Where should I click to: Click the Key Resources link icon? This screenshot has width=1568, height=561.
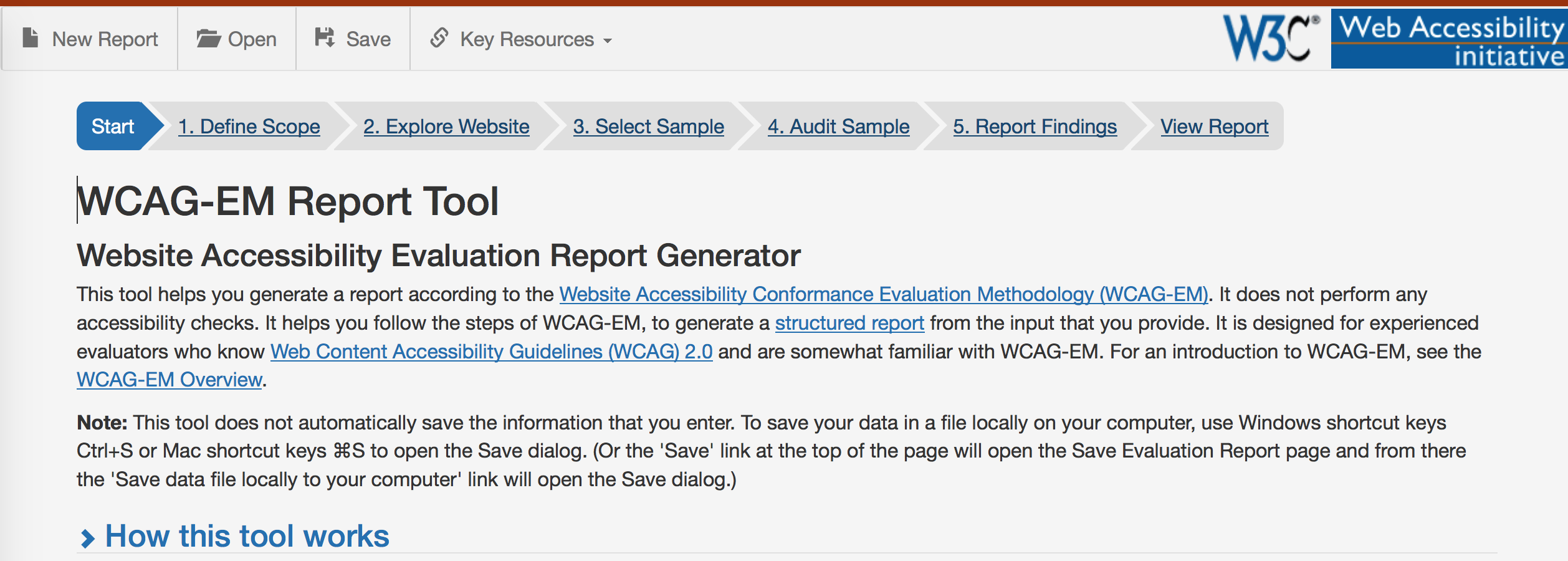pos(439,38)
